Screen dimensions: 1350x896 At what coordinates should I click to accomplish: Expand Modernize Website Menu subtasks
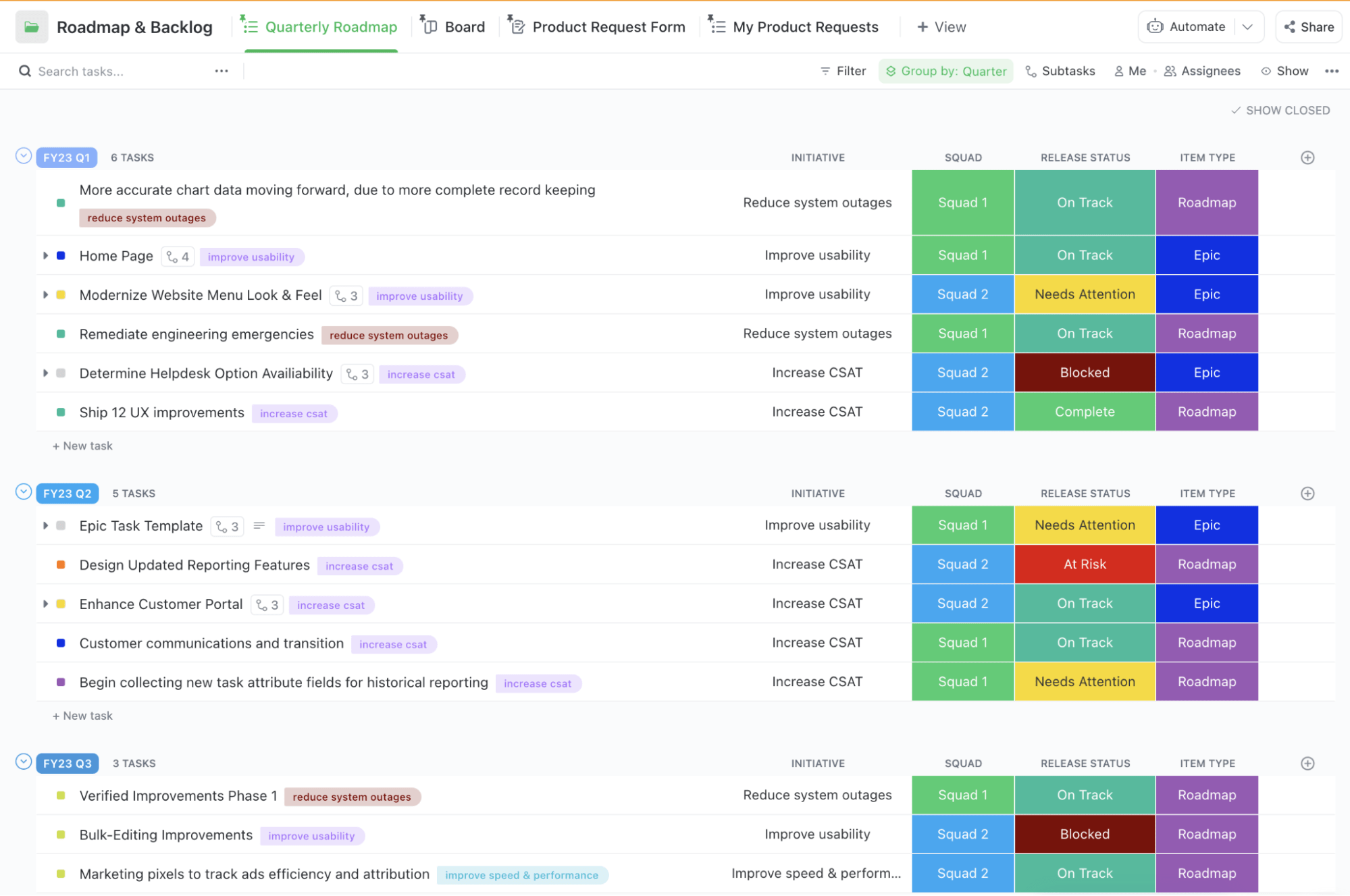point(45,294)
